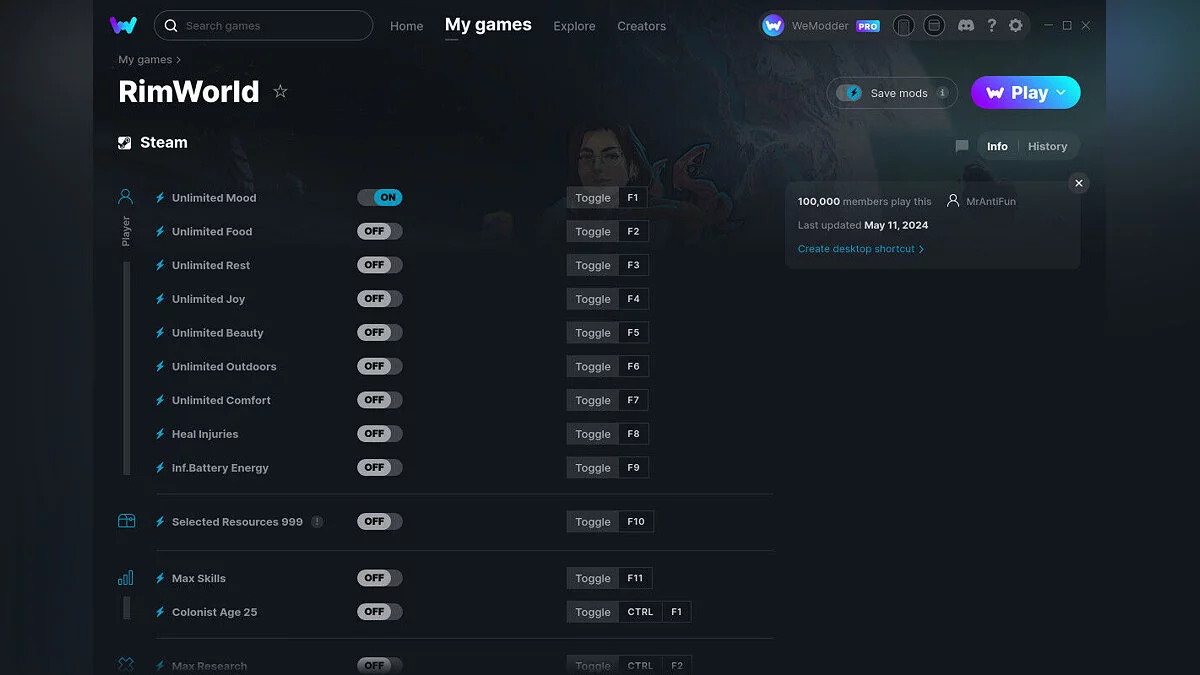Viewport: 1200px width, 675px height.
Task: Open the Explore tab
Action: pos(574,26)
